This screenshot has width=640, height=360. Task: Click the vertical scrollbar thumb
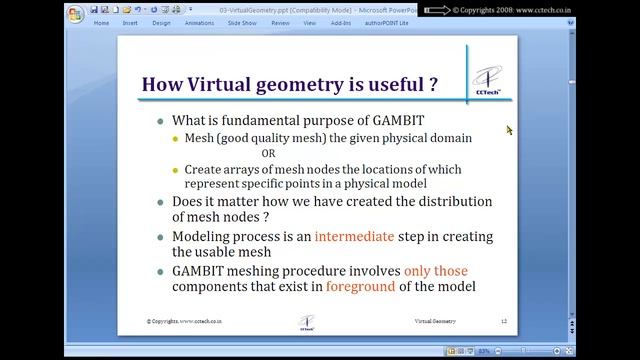(572, 82)
